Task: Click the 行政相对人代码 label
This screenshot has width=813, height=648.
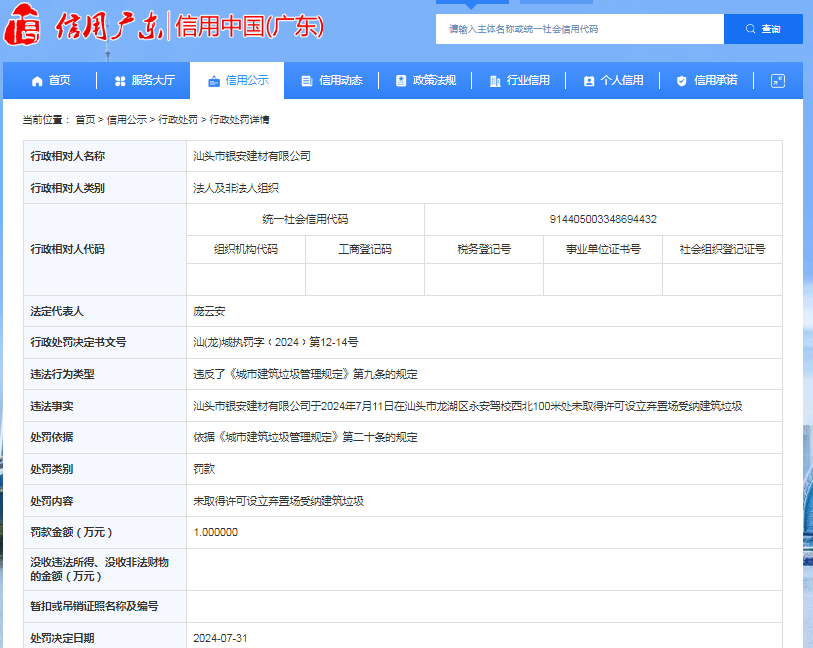Action: click(67, 249)
